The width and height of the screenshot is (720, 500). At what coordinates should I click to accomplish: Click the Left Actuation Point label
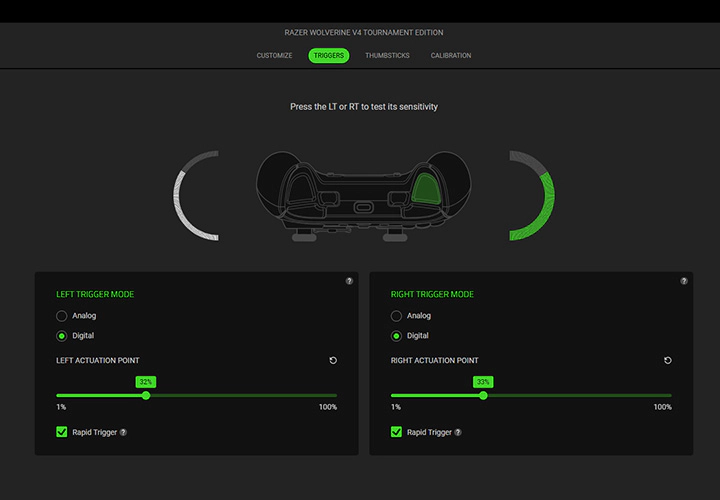point(98,360)
